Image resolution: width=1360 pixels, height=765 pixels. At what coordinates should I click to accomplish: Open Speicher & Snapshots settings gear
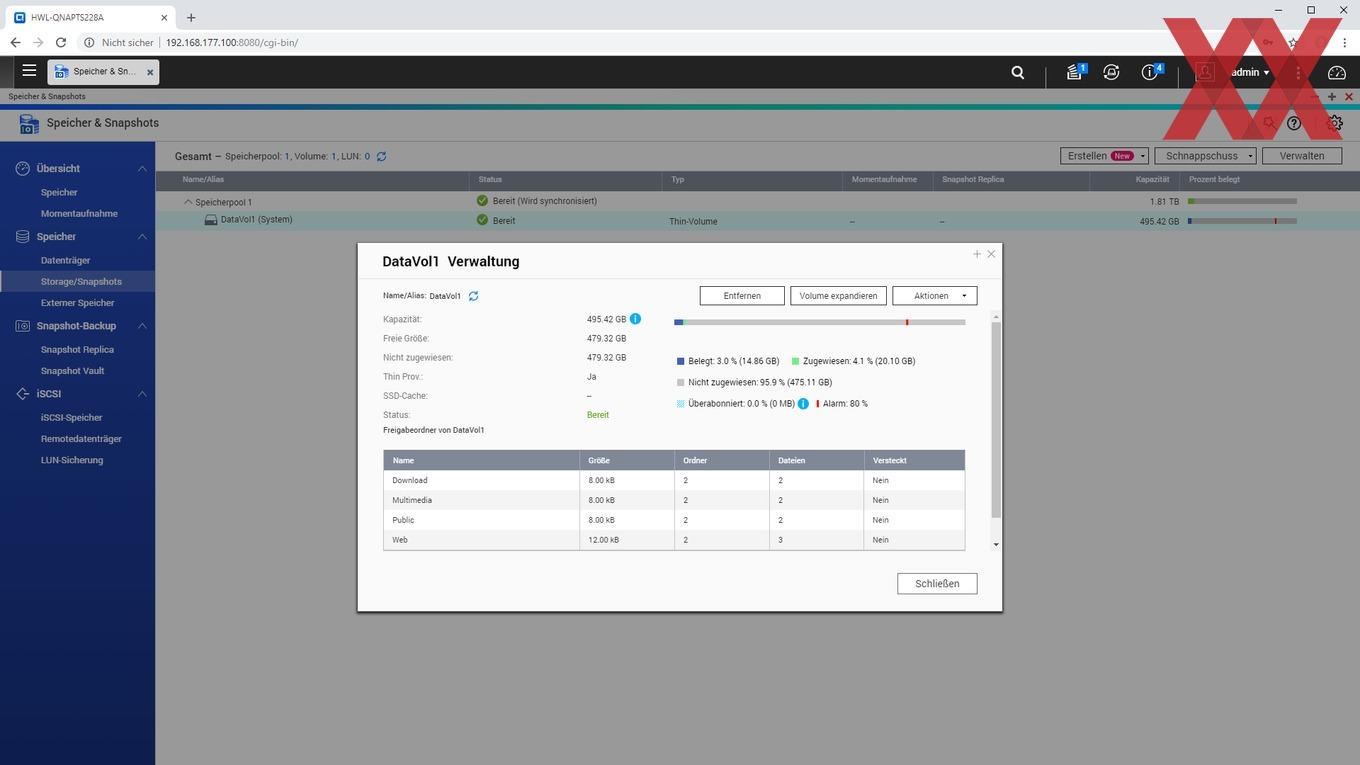[1335, 123]
